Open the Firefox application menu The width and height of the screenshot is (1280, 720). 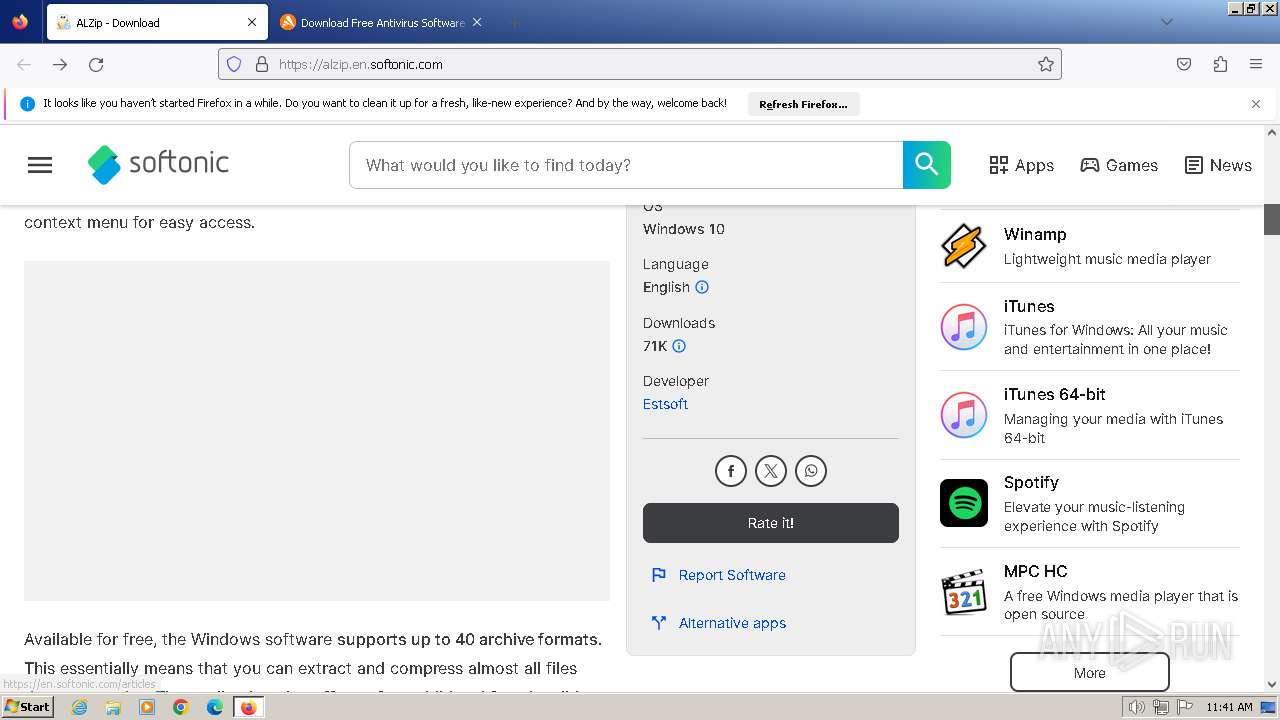[1256, 64]
